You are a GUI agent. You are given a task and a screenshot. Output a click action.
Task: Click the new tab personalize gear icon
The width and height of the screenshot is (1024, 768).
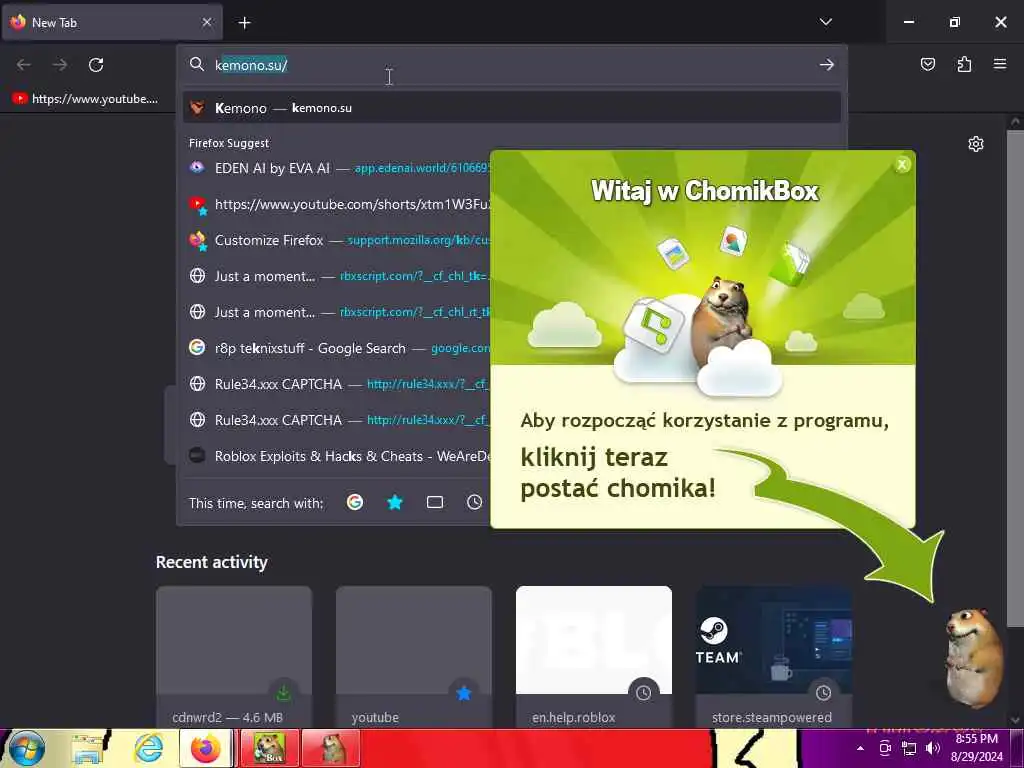[976, 144]
